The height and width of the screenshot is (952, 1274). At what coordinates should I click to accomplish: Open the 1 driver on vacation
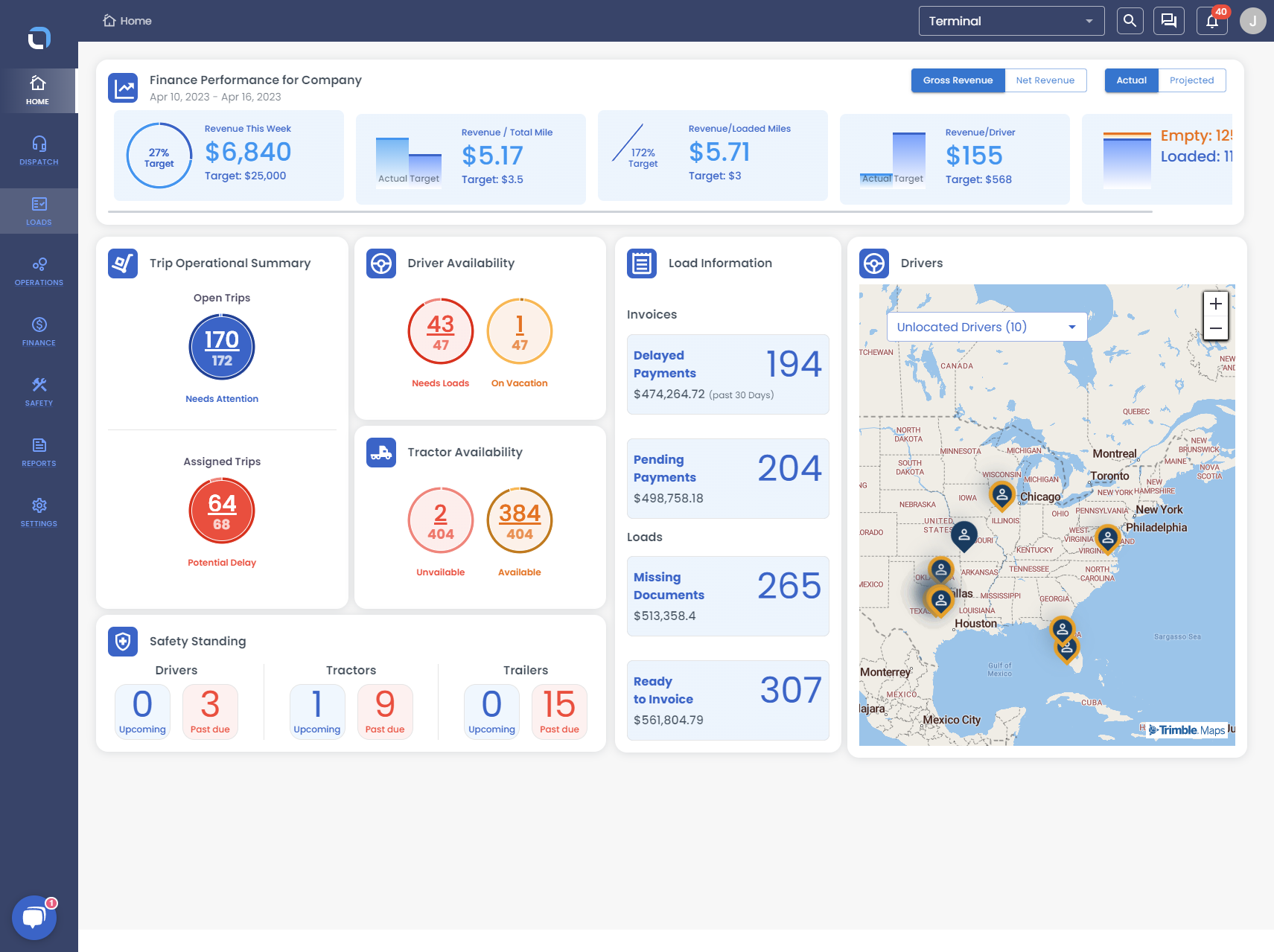point(520,331)
